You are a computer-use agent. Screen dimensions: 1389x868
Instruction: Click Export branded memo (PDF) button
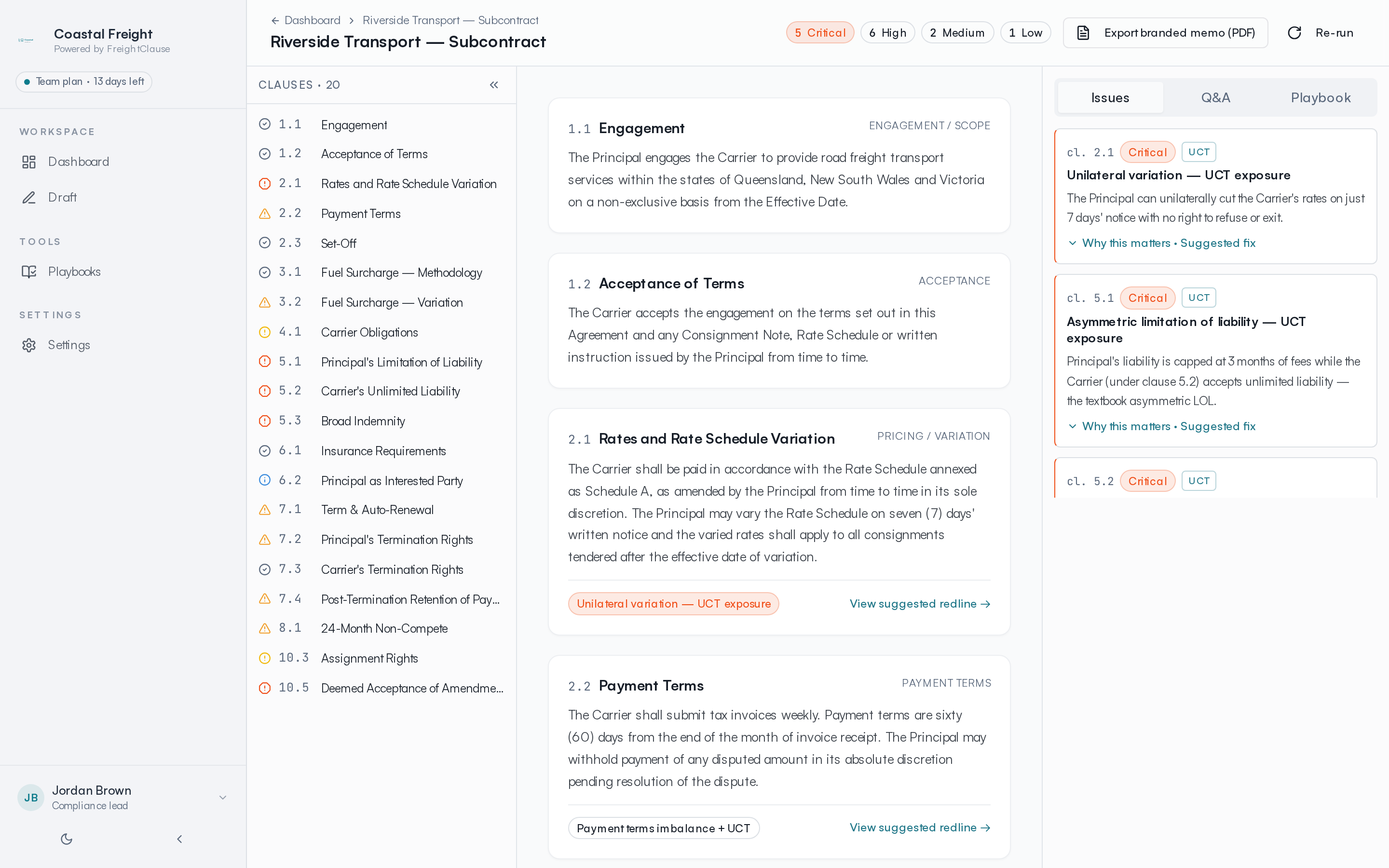point(1165,33)
